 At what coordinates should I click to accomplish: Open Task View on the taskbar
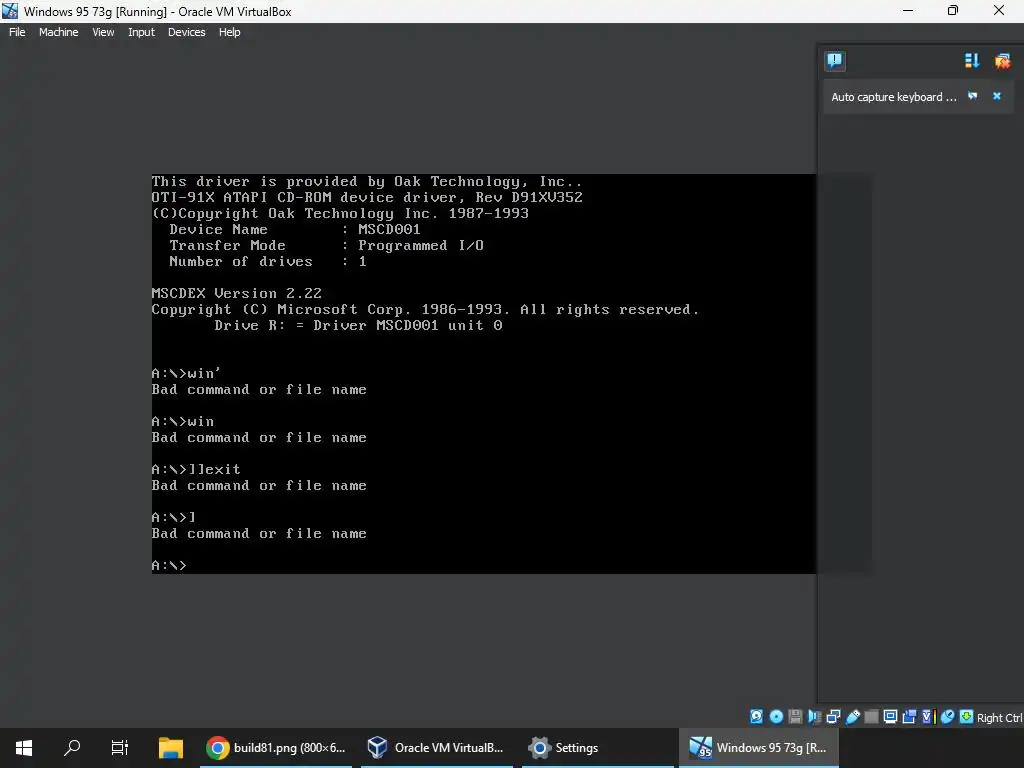pyautogui.click(x=120, y=748)
